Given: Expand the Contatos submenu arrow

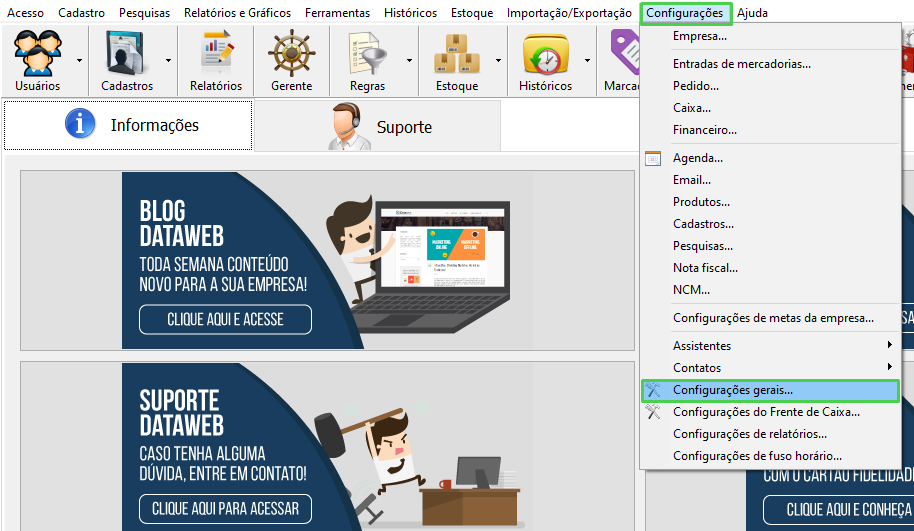Looking at the screenshot, I should [890, 367].
